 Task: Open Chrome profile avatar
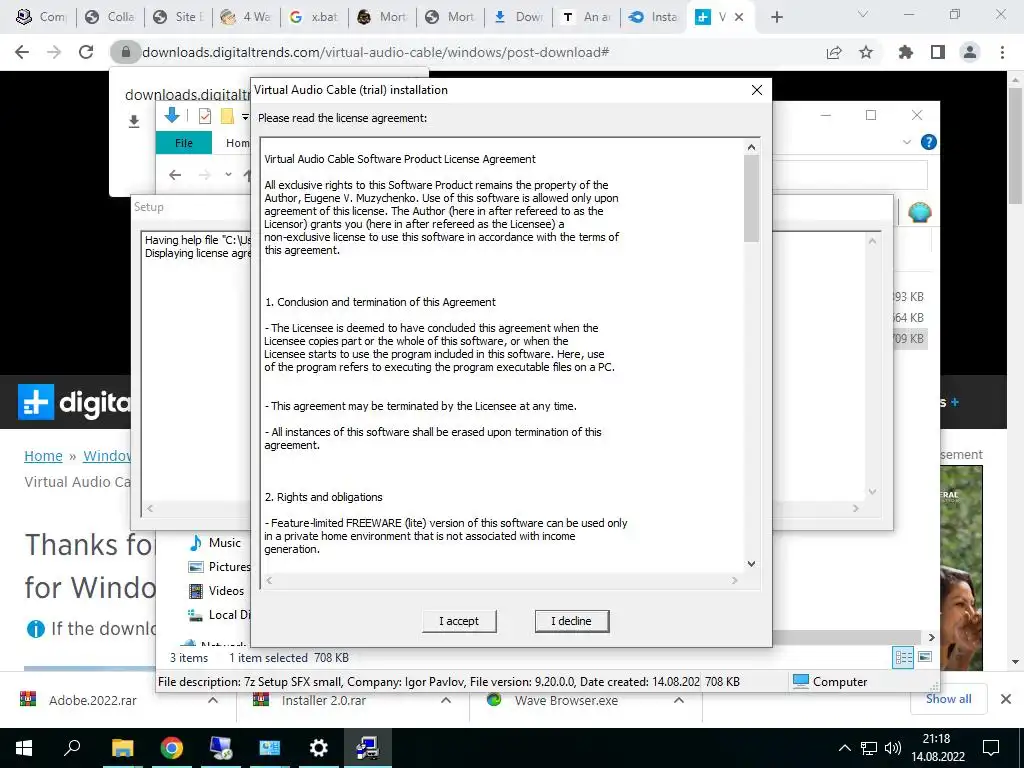tap(970, 52)
